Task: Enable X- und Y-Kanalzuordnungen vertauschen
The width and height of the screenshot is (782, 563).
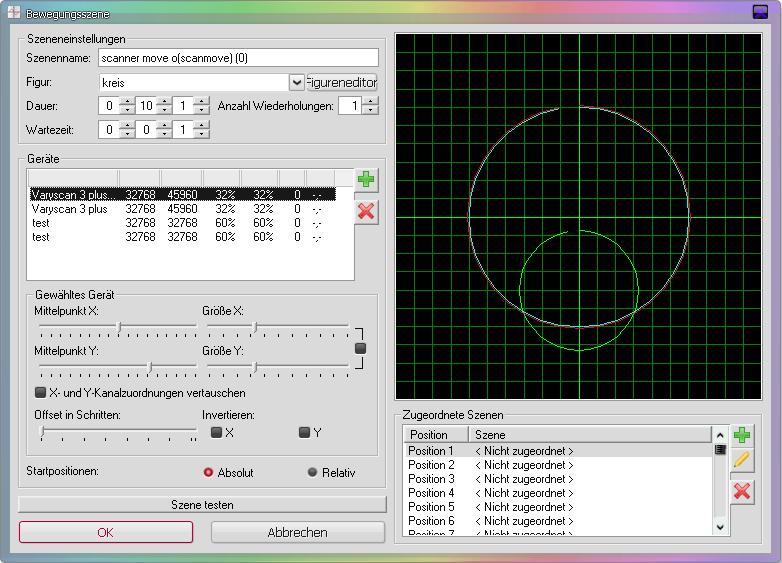Action: click(41, 392)
